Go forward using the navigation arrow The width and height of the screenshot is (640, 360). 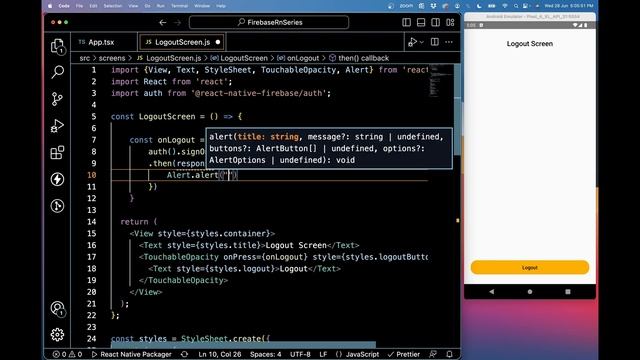(x=178, y=22)
